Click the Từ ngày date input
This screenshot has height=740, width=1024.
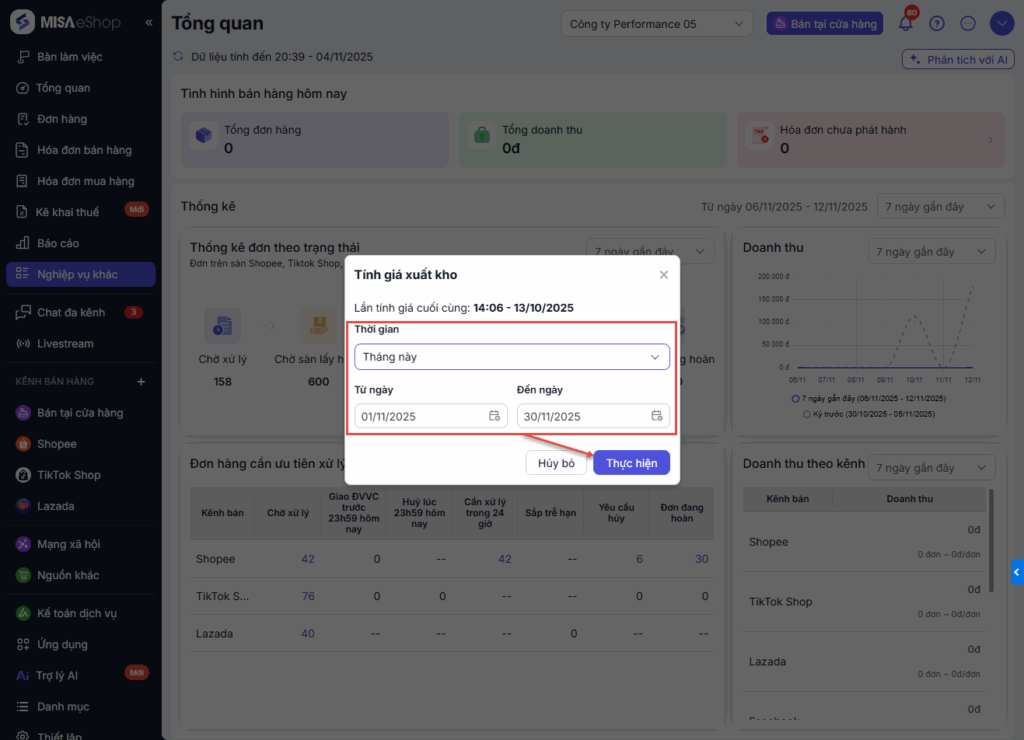(420, 416)
